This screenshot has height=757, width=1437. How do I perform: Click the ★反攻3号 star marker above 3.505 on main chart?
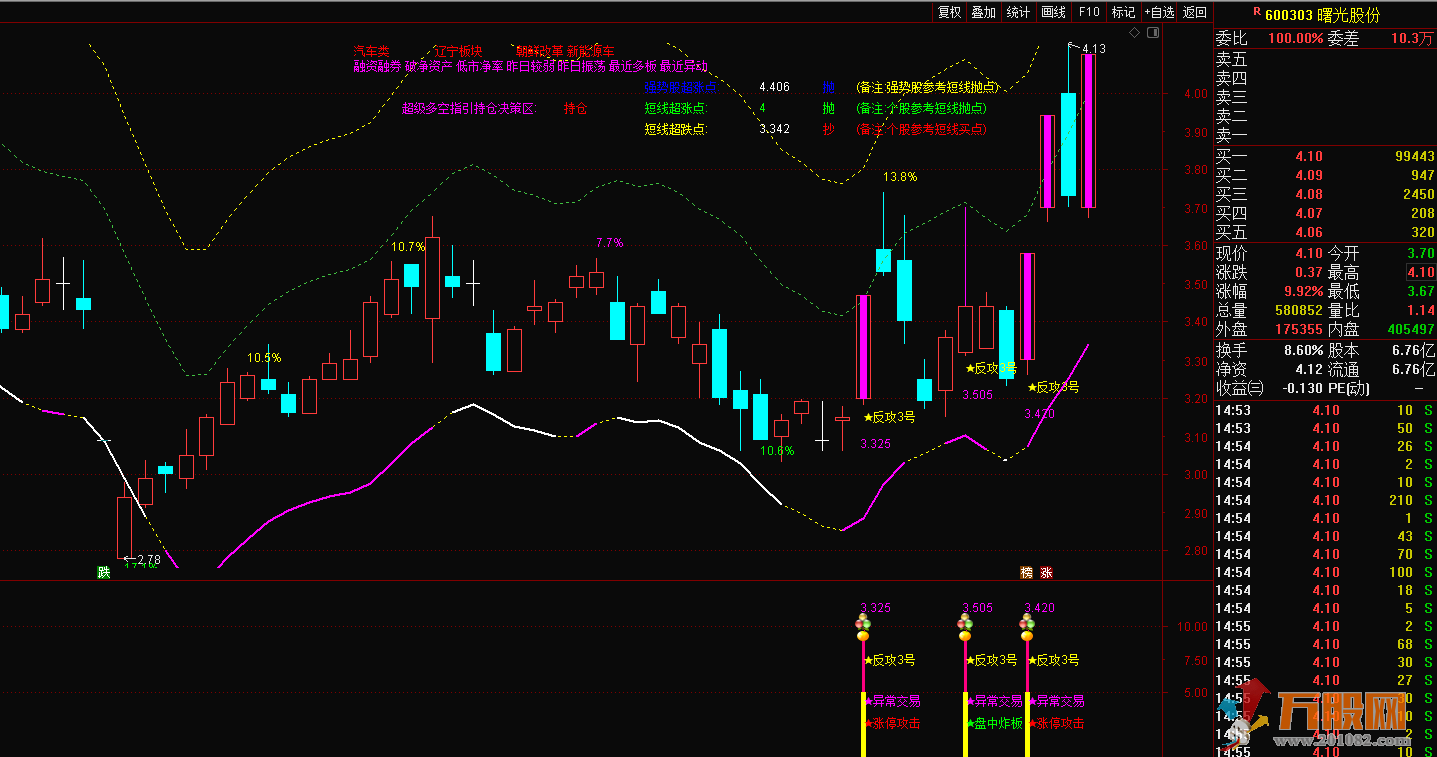coord(991,368)
